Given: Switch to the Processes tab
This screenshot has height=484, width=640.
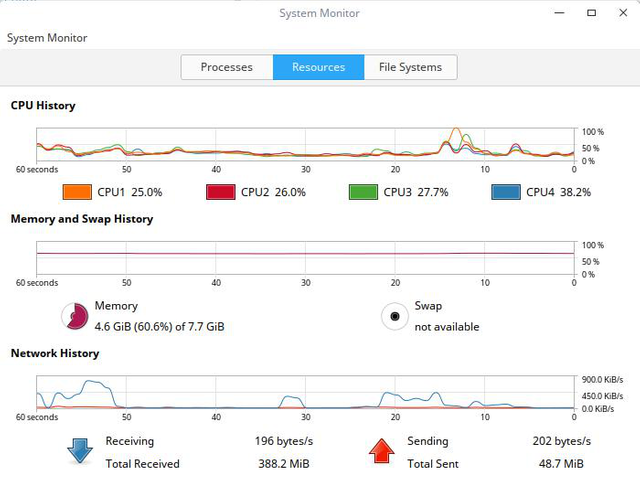Looking at the screenshot, I should (227, 67).
